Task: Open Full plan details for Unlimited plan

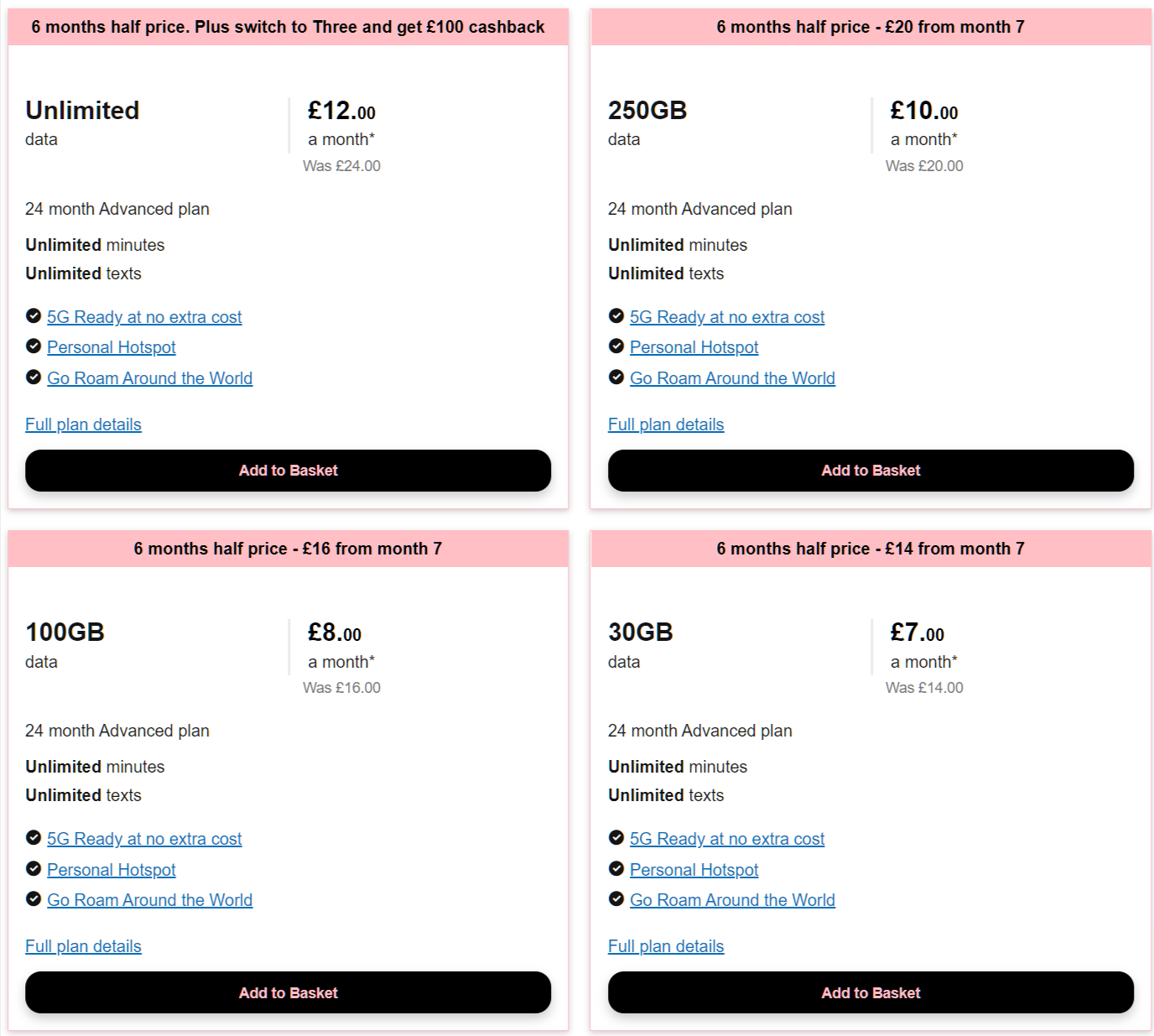Action: coord(83,424)
